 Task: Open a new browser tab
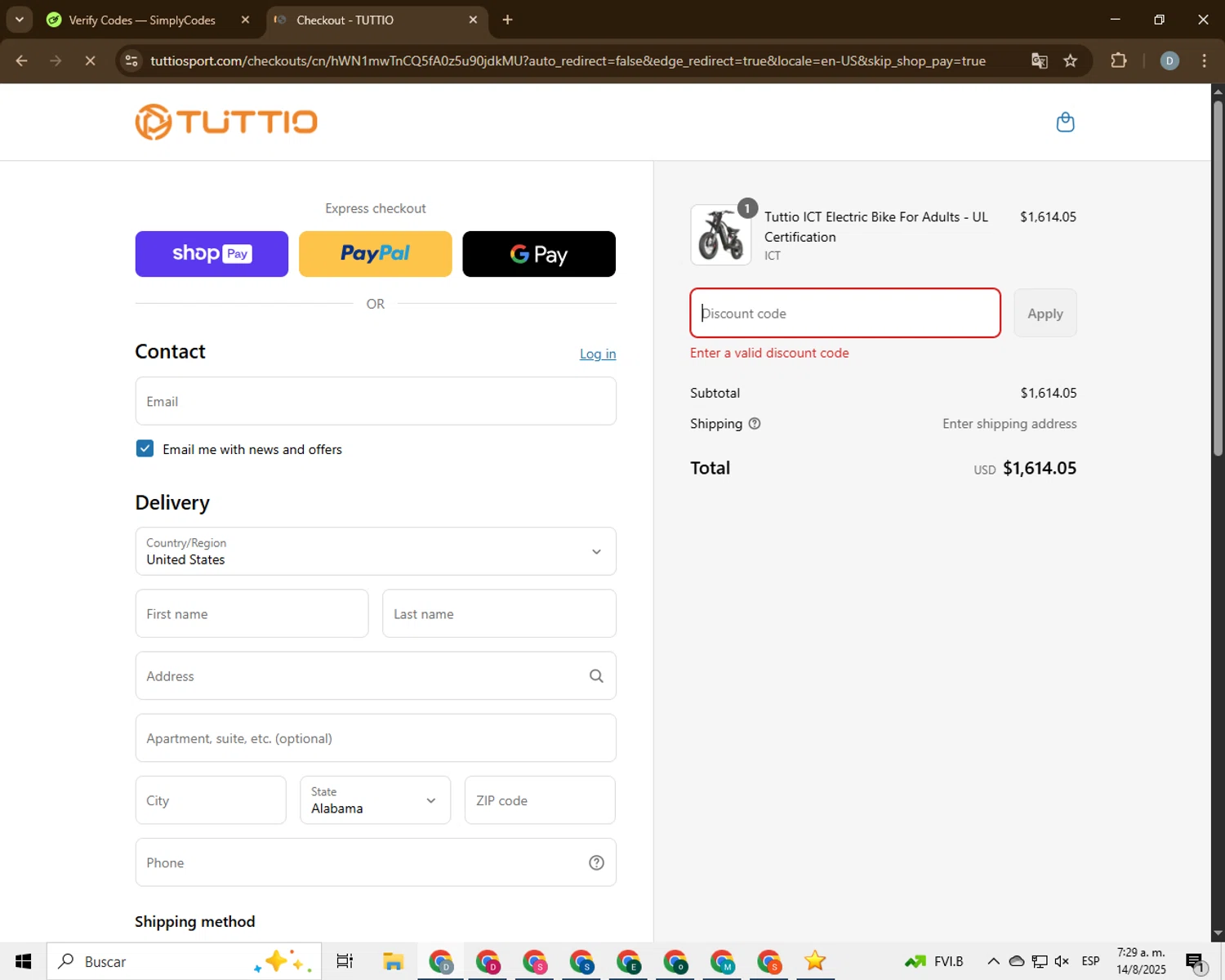point(507,20)
